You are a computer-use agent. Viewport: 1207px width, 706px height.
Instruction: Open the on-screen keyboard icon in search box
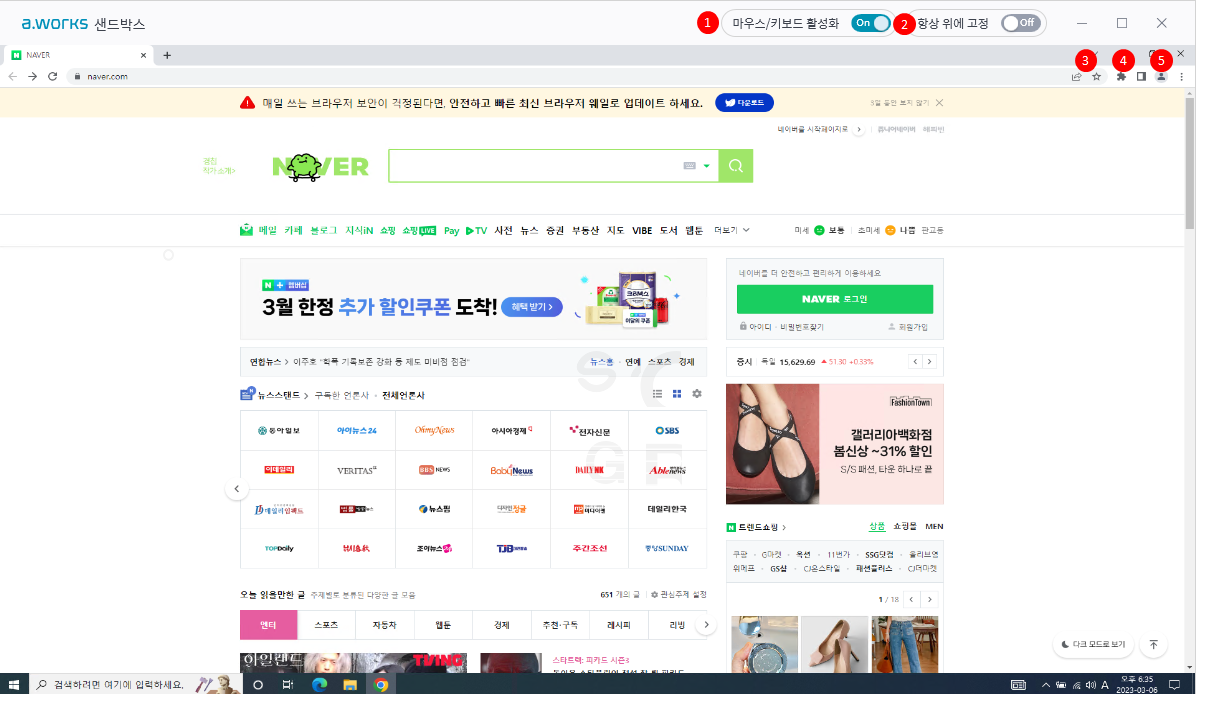(x=689, y=166)
